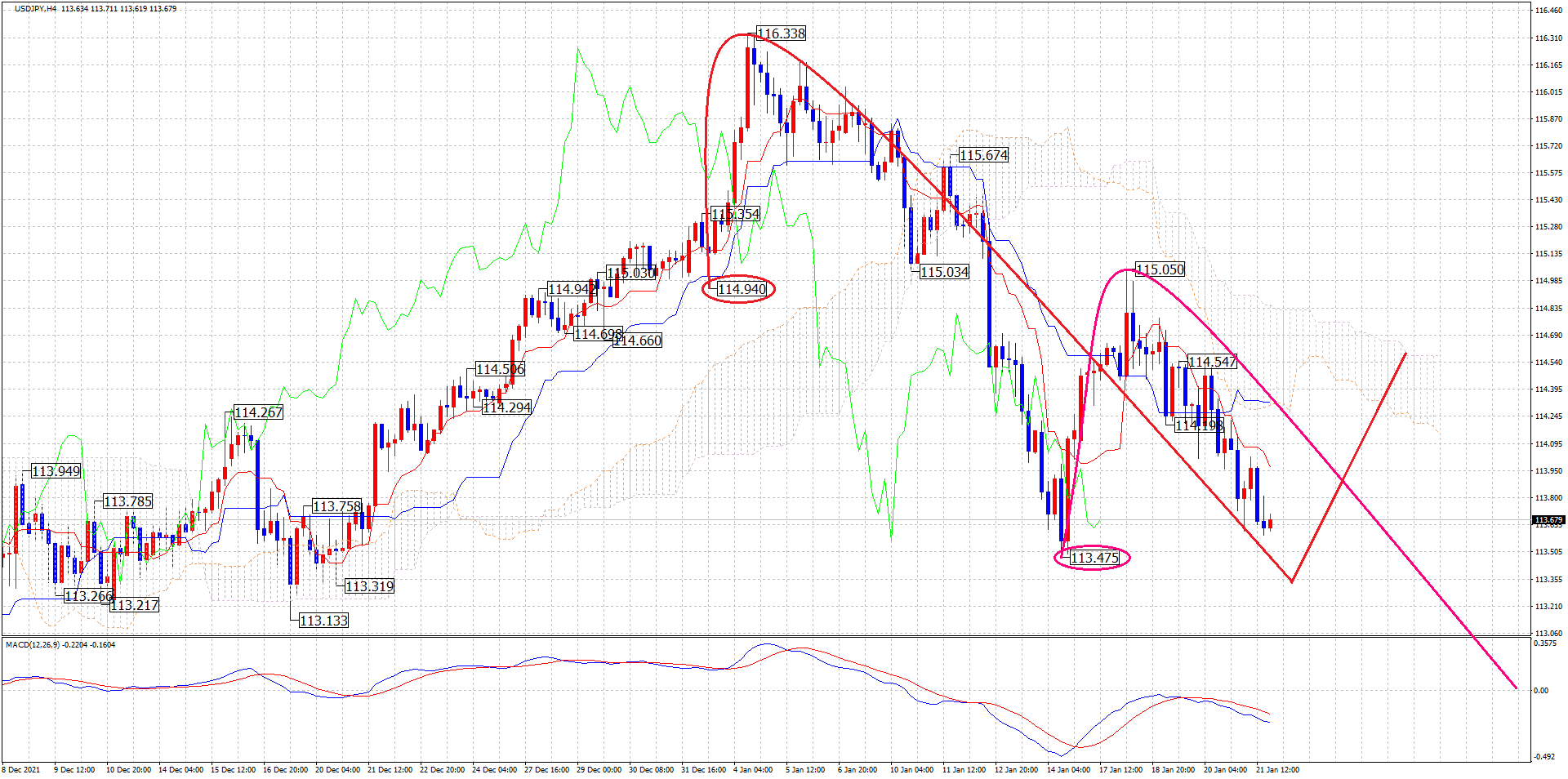Click the 116.460 price axis label
Viewport: 1568px width, 779px height.
(1548, 11)
